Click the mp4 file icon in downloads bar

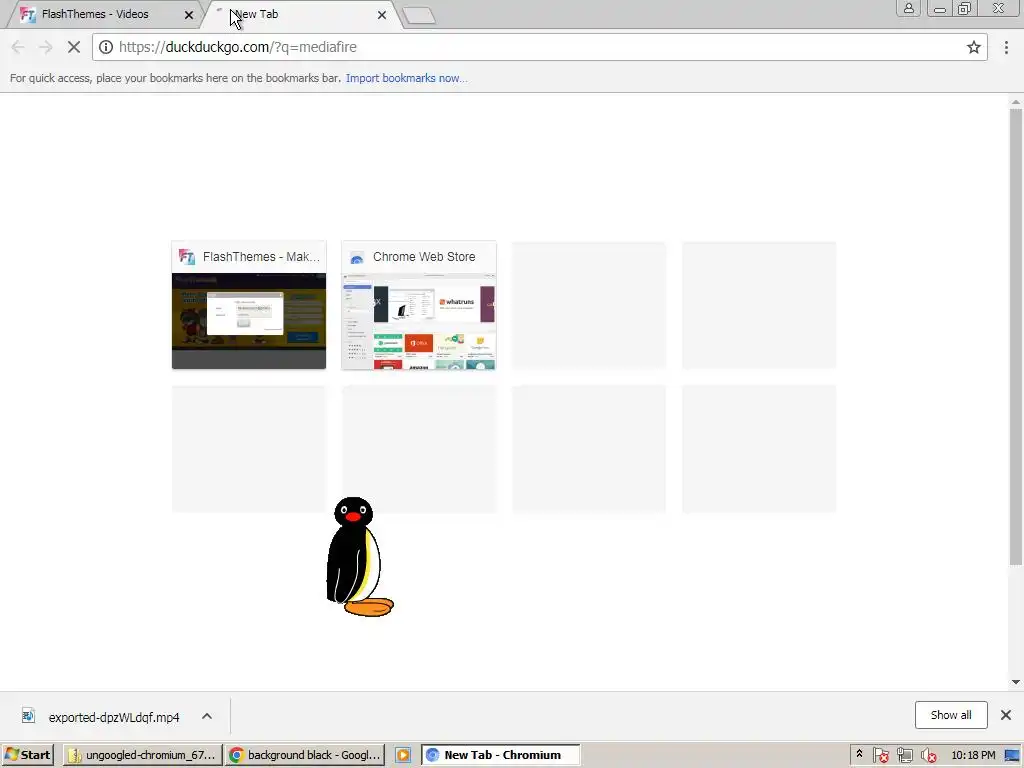click(28, 716)
